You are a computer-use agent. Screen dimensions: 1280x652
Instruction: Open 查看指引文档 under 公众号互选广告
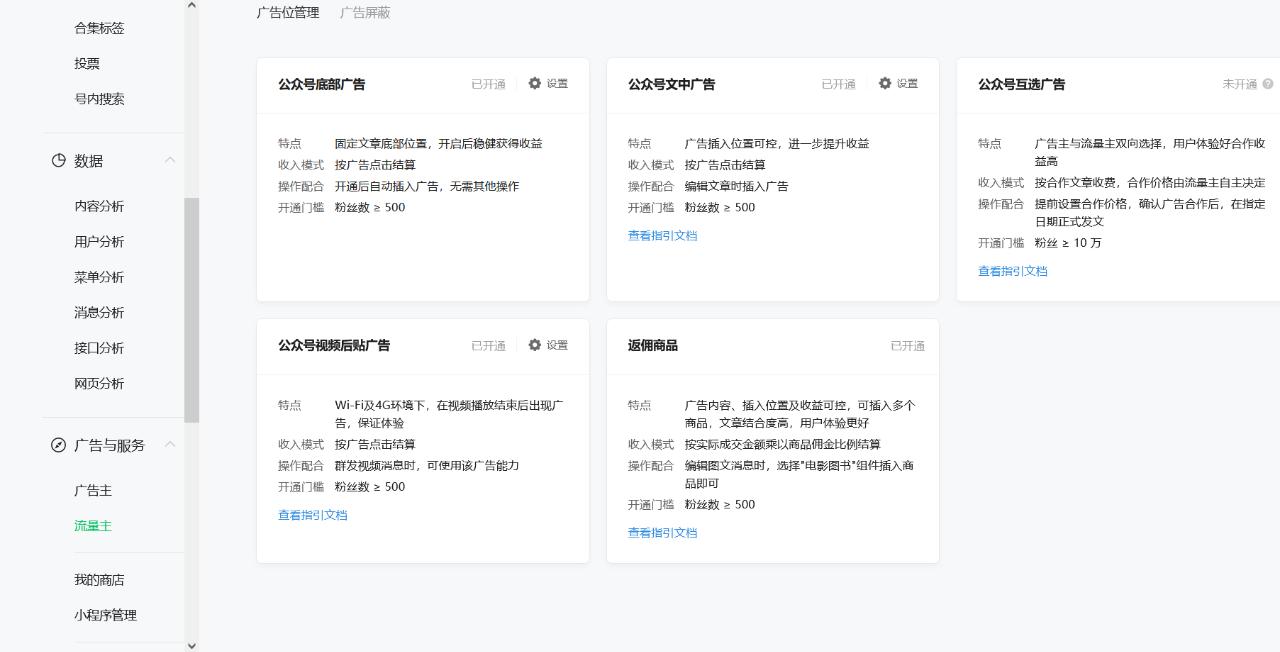(x=1012, y=270)
